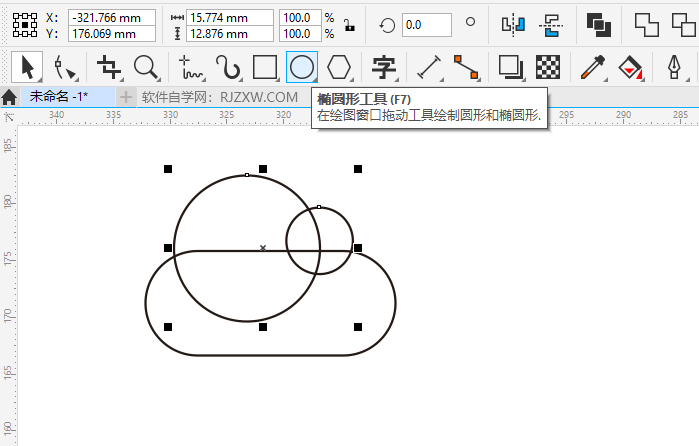Image resolution: width=699 pixels, height=446 pixels.
Task: Select the Polygon tool
Action: click(x=340, y=67)
